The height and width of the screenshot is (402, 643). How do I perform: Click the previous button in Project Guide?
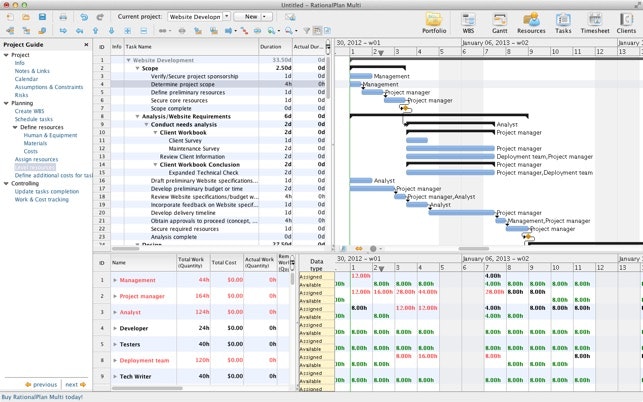(x=41, y=384)
